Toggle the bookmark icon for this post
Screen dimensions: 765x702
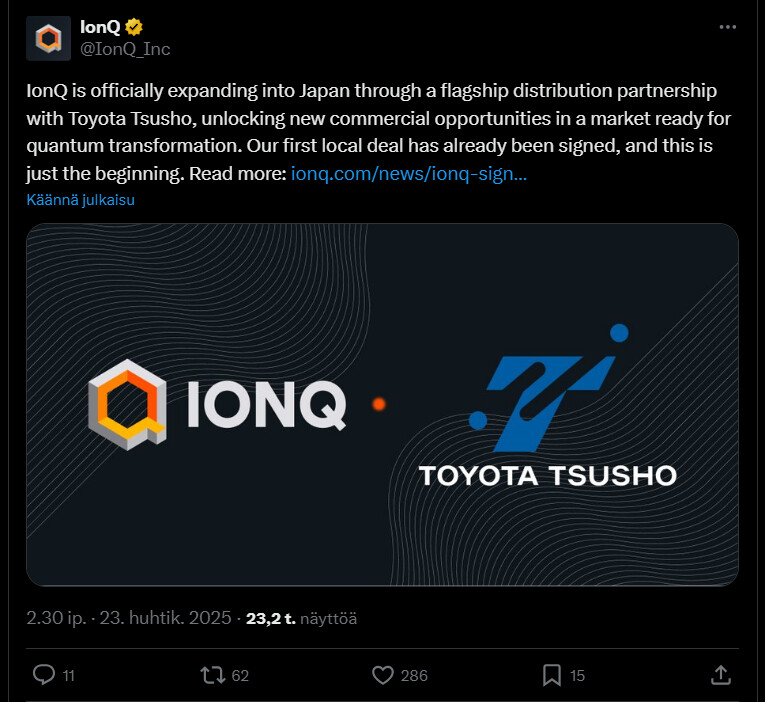coord(552,676)
